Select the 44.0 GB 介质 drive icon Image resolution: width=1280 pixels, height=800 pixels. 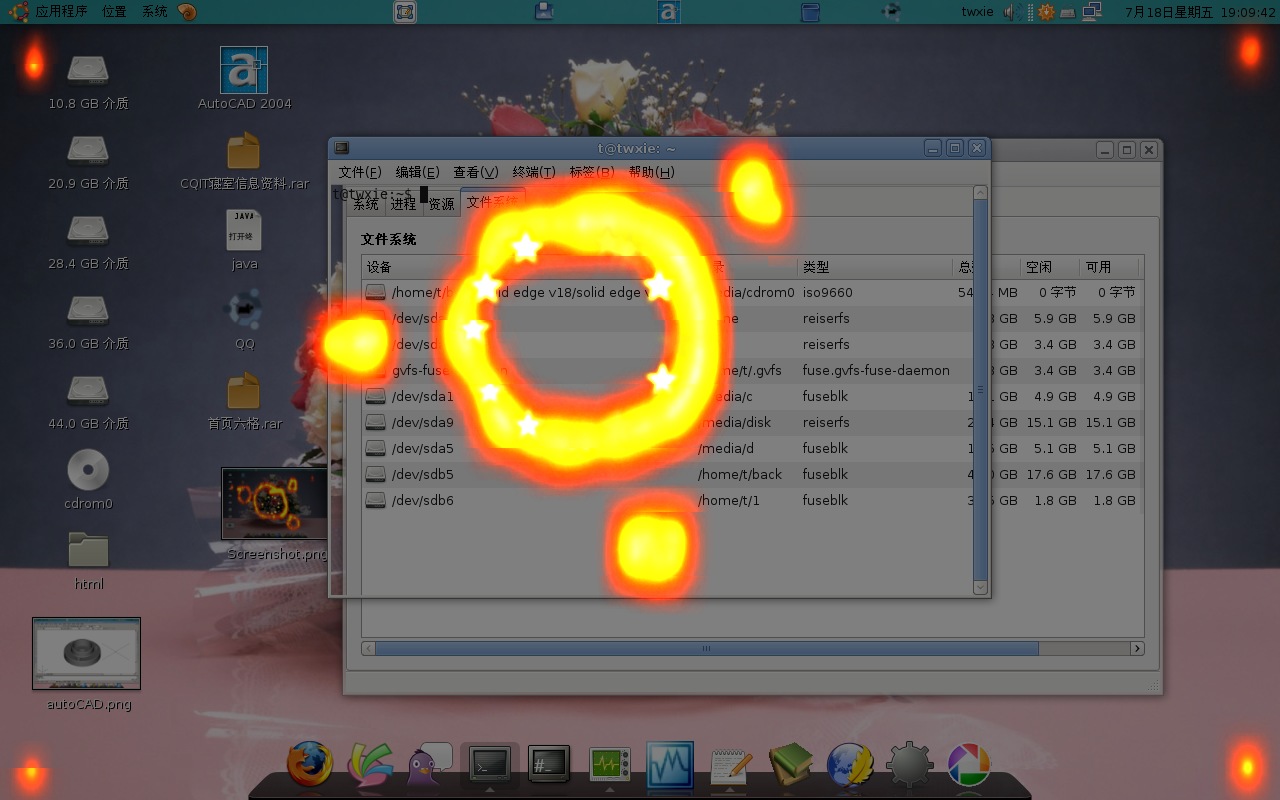point(88,390)
